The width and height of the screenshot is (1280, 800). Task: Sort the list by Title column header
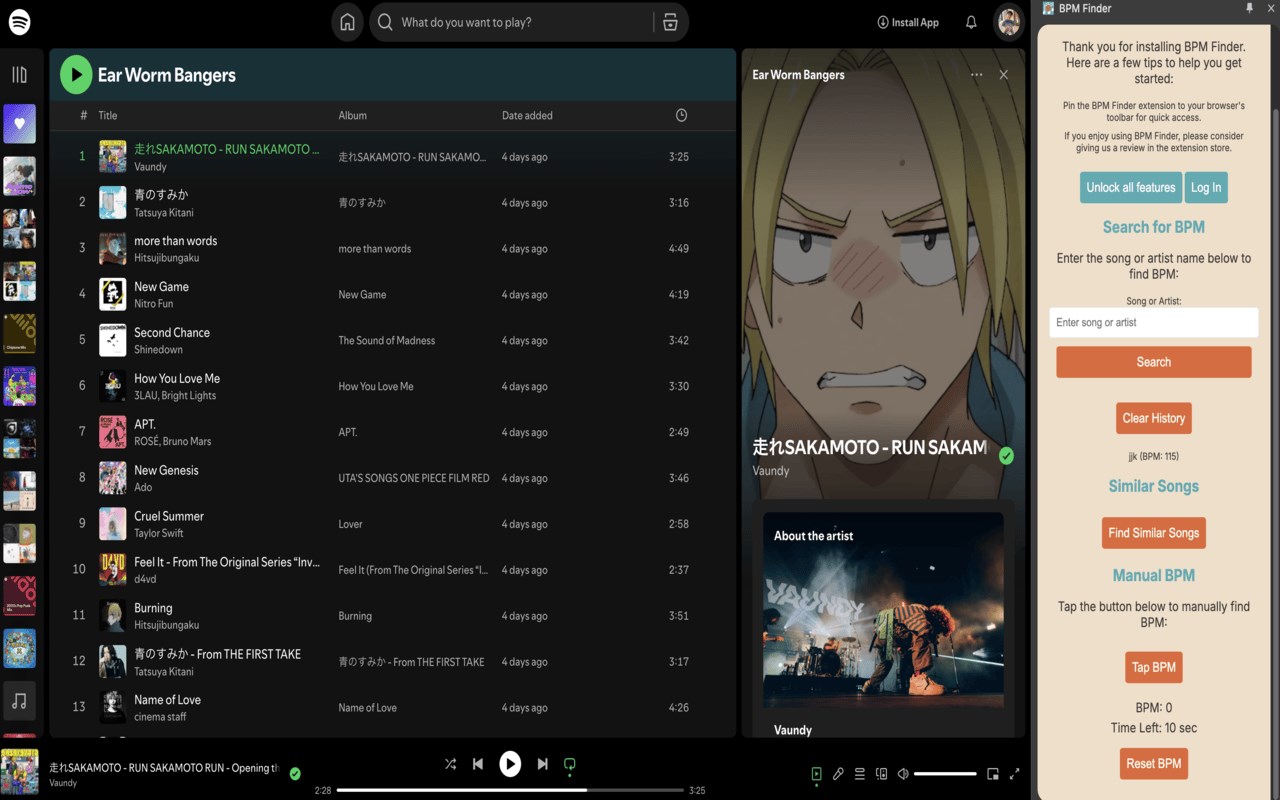(x=108, y=115)
